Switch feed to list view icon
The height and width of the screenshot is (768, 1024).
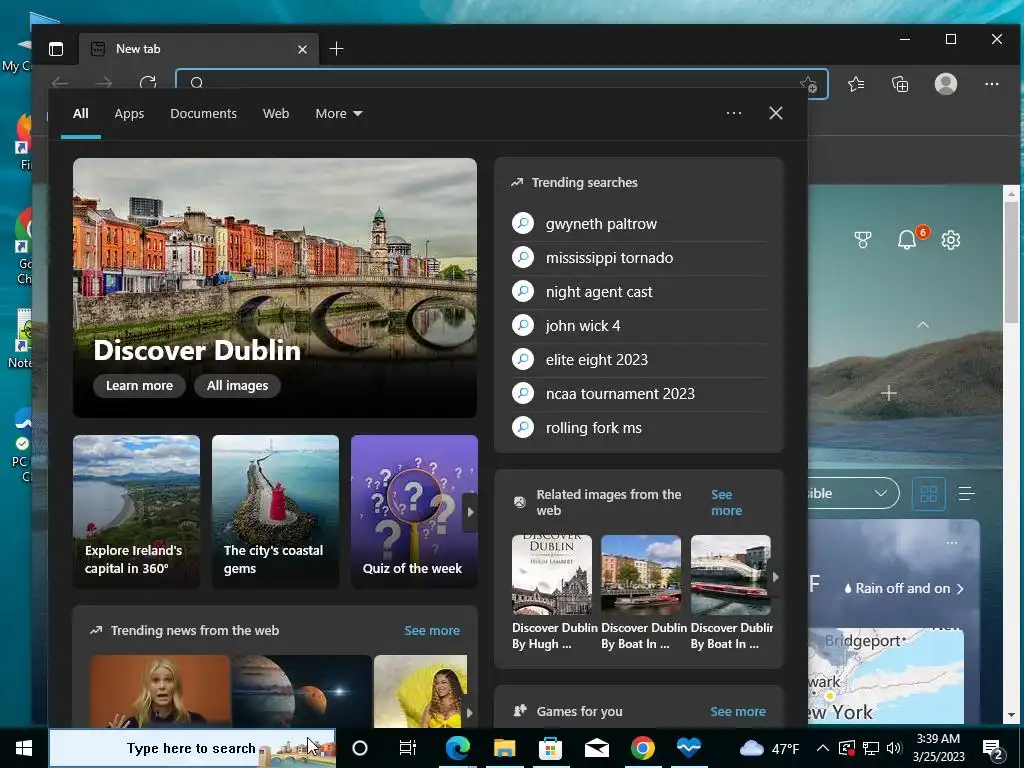(966, 493)
